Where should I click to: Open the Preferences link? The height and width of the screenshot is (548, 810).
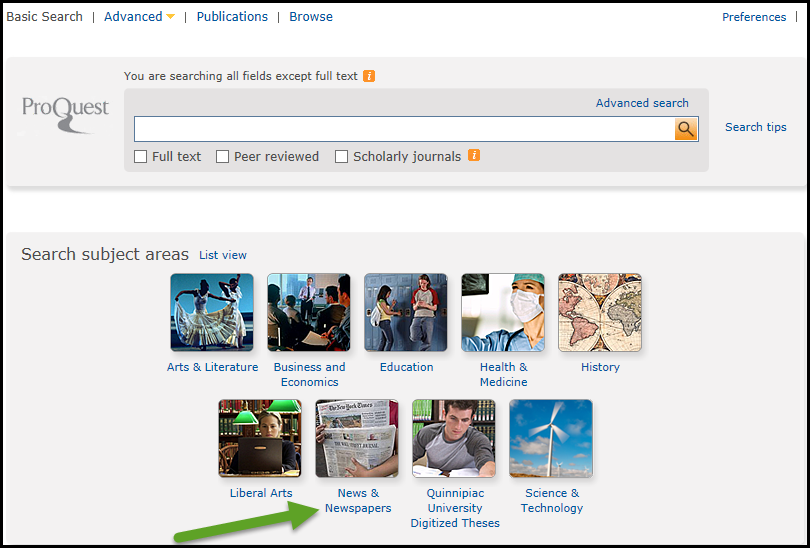[x=754, y=17]
